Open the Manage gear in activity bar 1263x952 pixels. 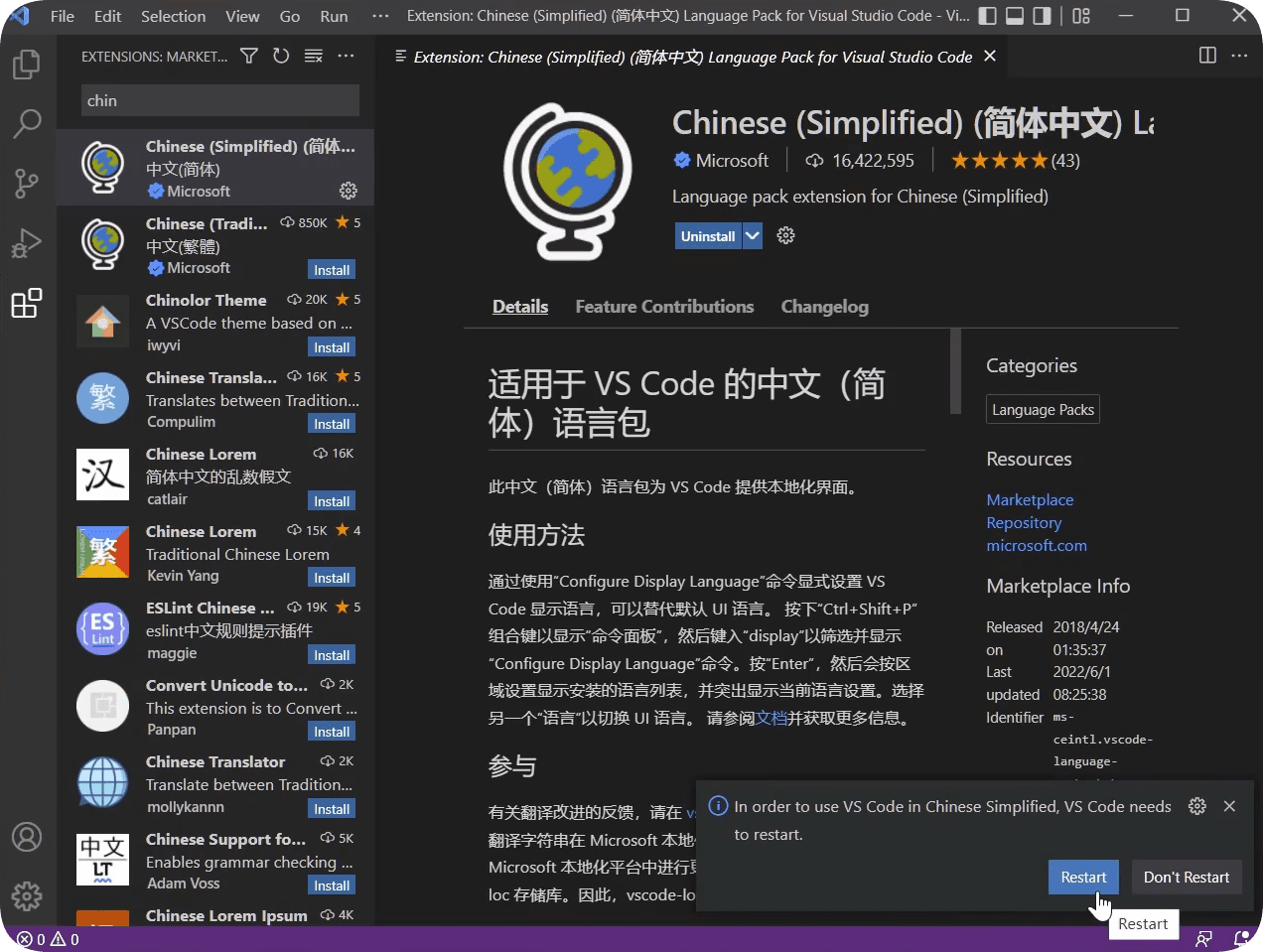coord(27,896)
